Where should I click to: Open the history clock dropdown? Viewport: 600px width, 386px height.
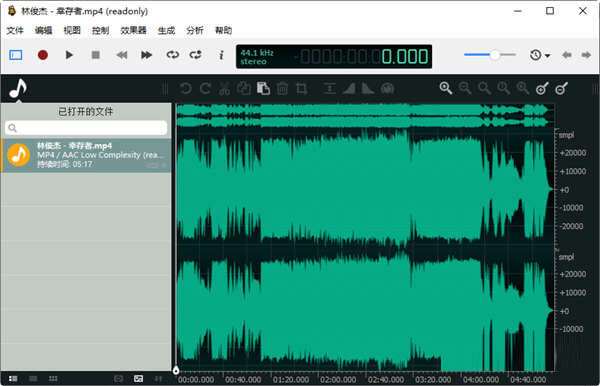540,55
